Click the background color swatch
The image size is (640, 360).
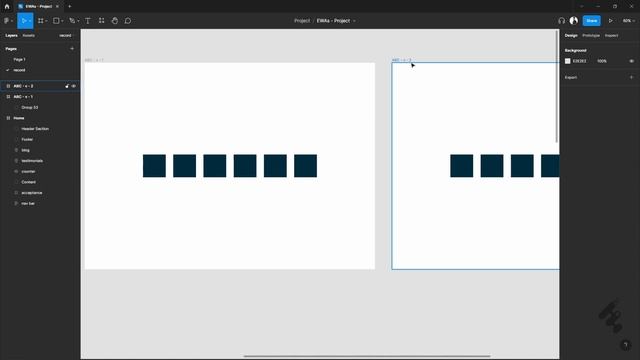click(567, 61)
